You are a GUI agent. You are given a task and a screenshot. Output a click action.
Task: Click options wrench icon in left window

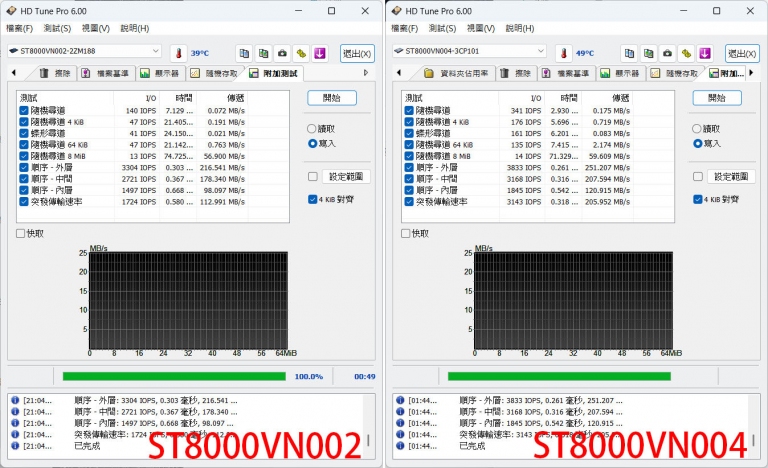coord(301,53)
